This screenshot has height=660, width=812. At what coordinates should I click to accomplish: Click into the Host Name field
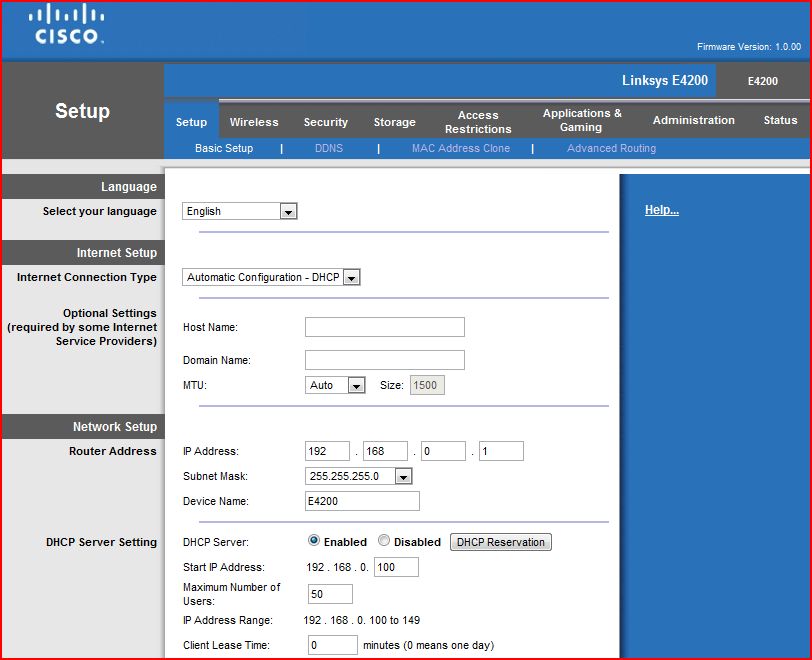384,327
